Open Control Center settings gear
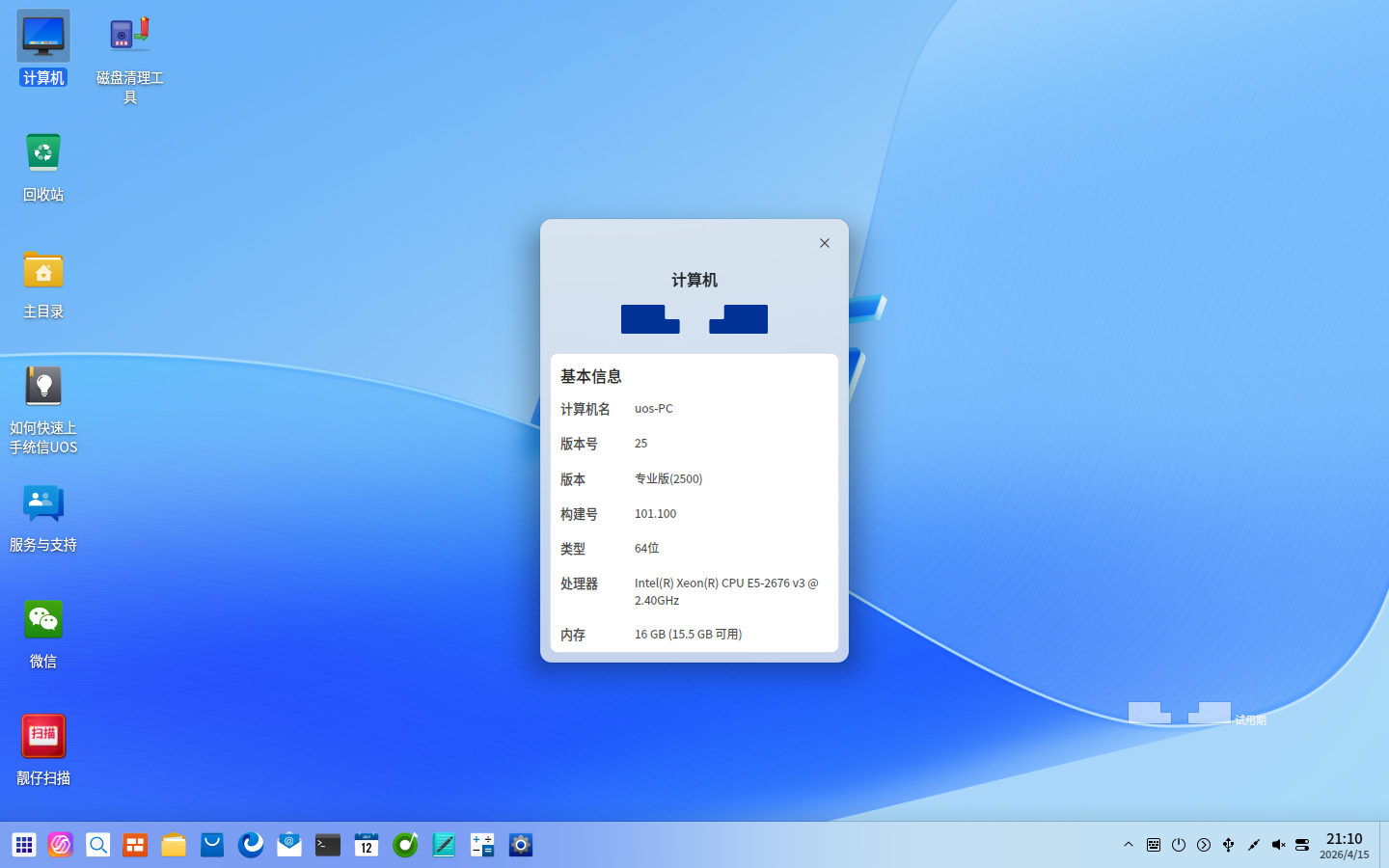1389x868 pixels. (x=521, y=845)
